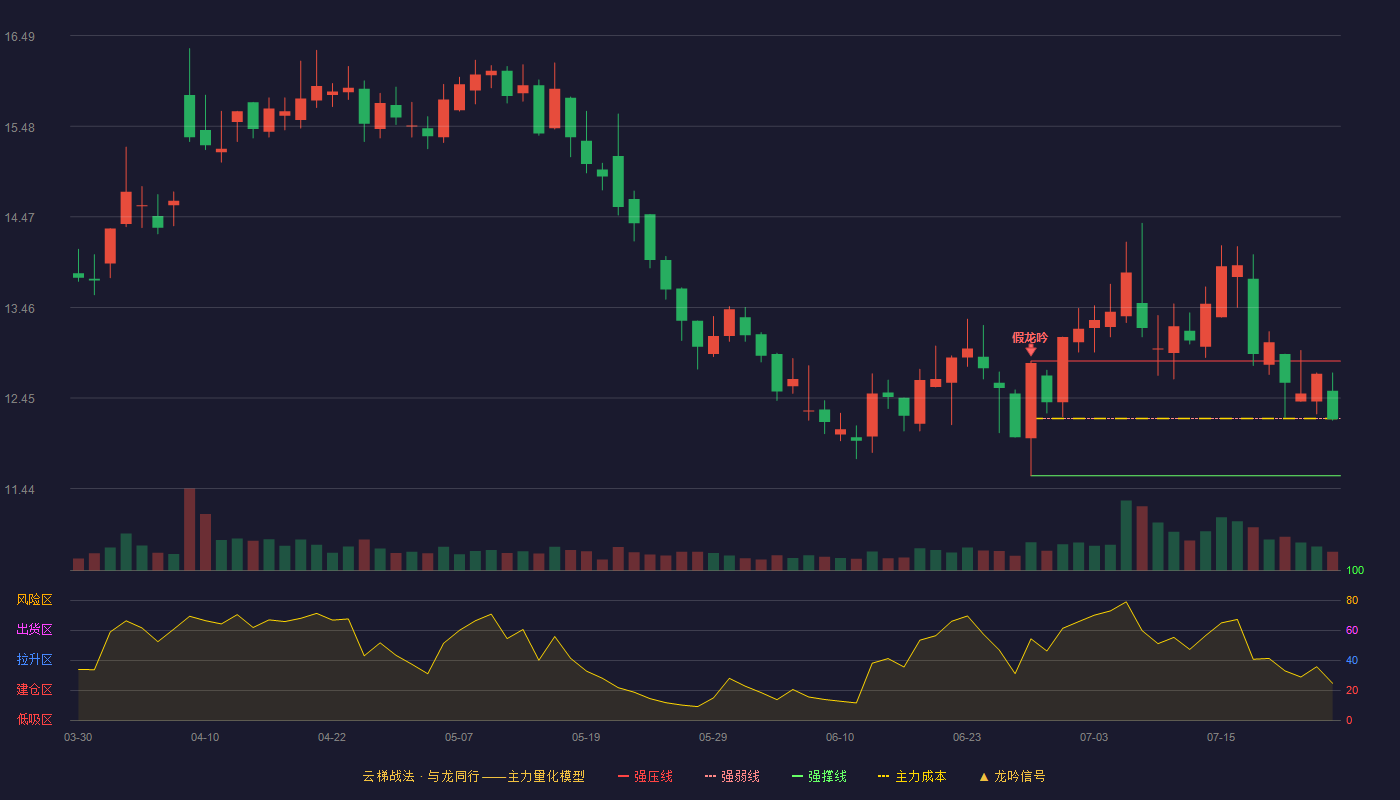Select the 建仓区 zone label

(34, 690)
